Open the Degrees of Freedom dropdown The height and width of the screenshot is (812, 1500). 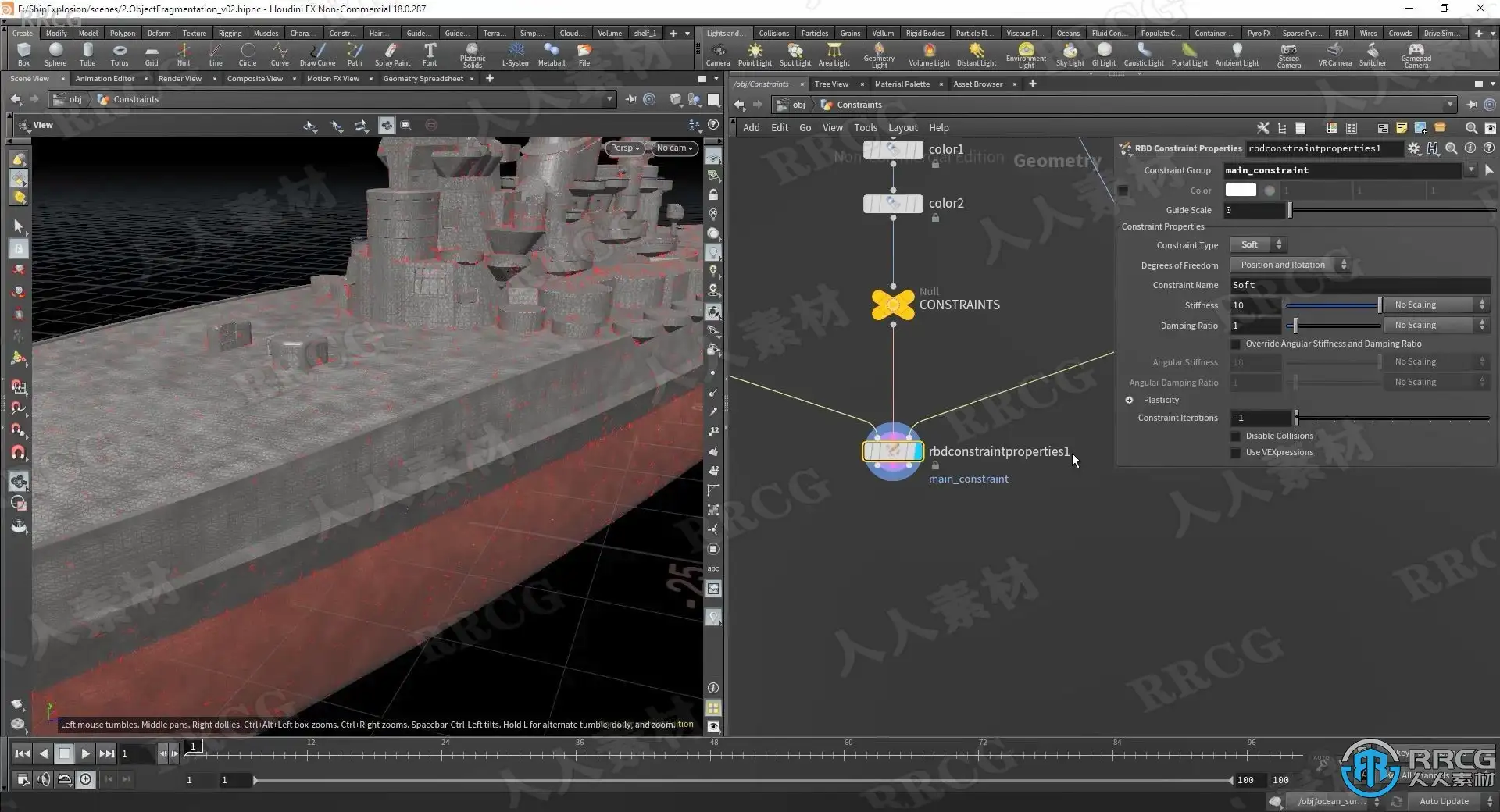point(1290,265)
